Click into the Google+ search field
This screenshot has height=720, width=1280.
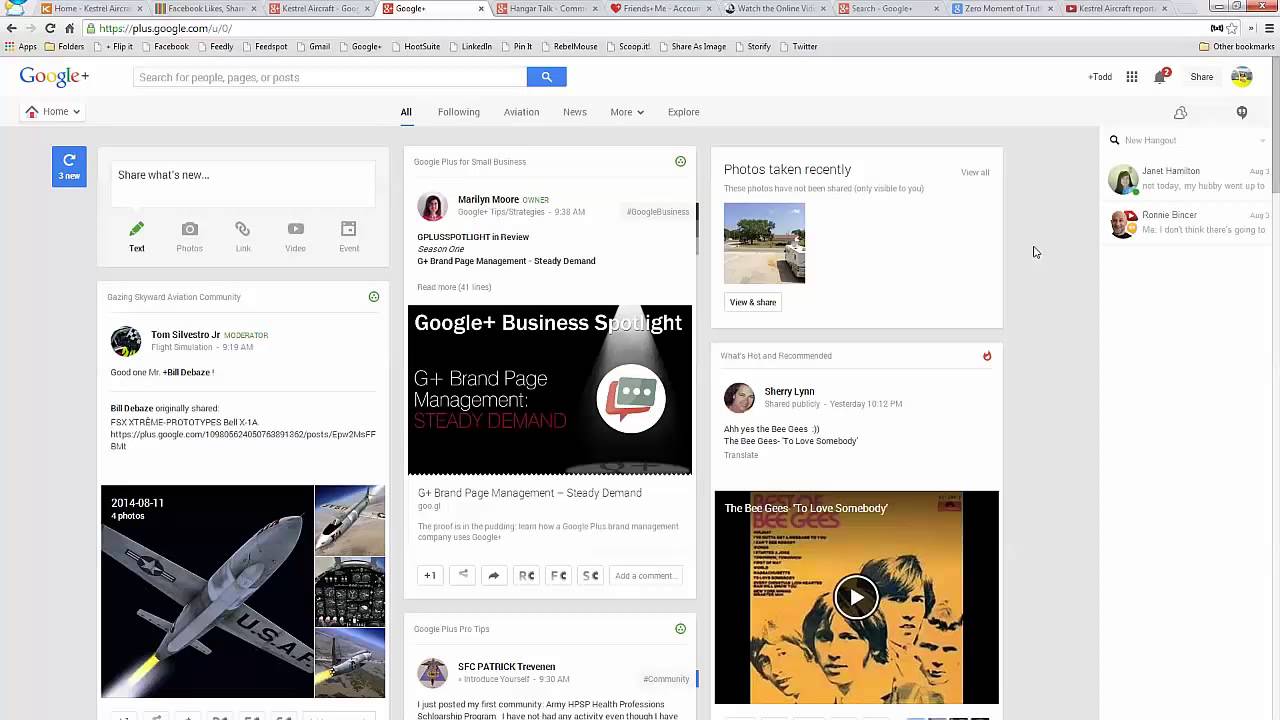[x=330, y=77]
